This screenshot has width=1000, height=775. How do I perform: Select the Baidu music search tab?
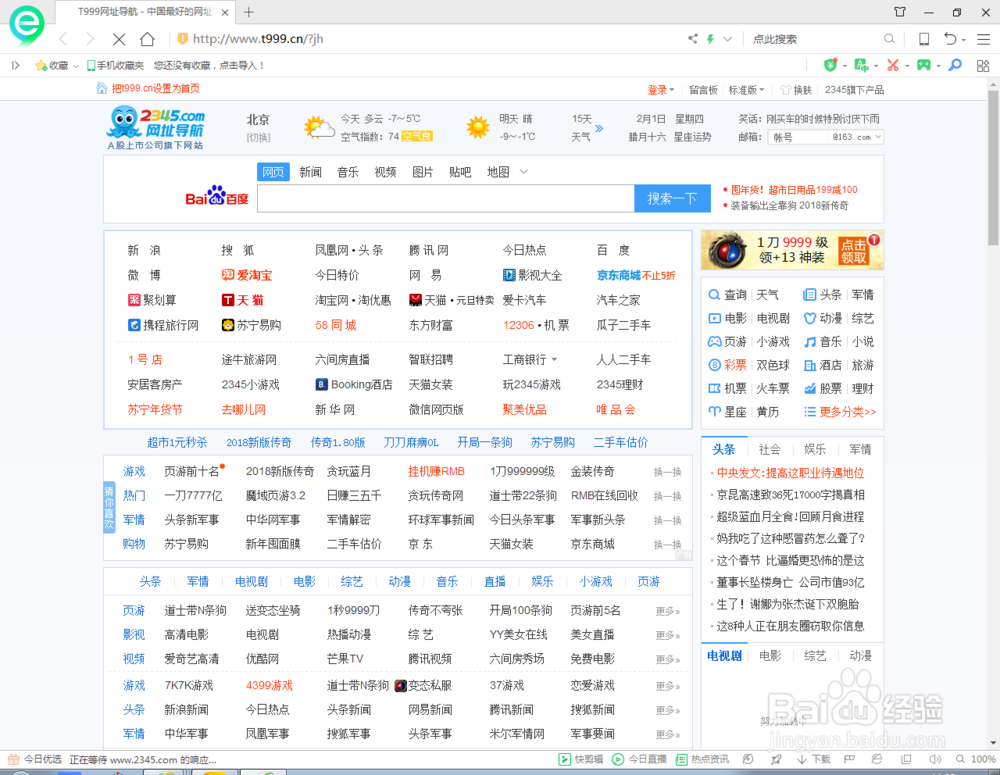(x=348, y=172)
